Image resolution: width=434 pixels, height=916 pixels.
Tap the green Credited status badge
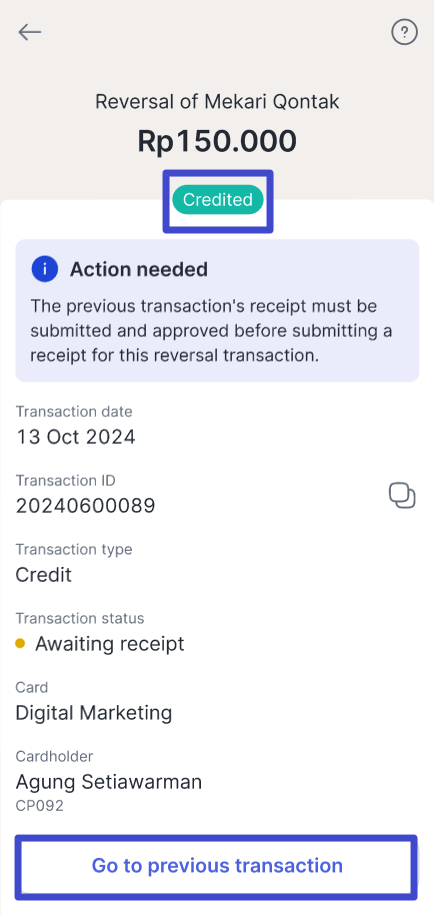(217, 200)
